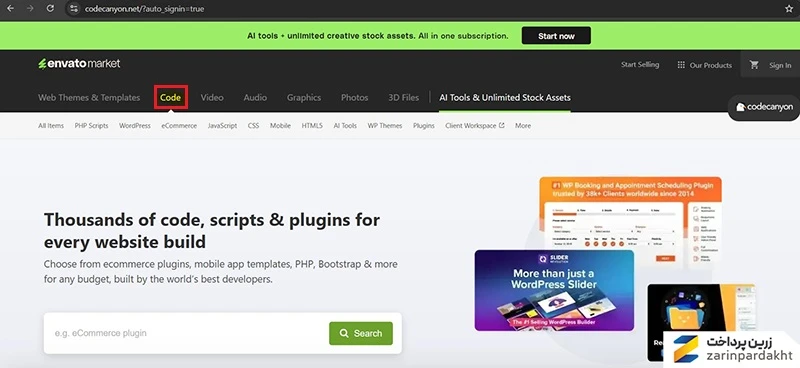Image resolution: width=800 pixels, height=368 pixels.
Task: Open site information icon in address bar
Action: click(x=74, y=9)
